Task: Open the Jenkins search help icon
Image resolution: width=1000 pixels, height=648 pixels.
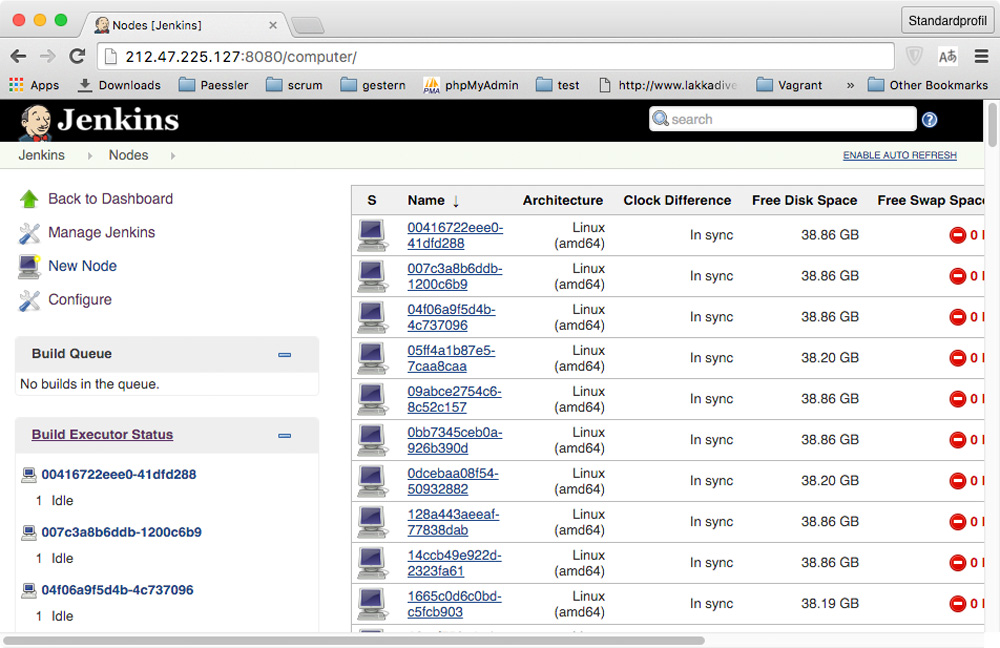Action: pos(929,120)
